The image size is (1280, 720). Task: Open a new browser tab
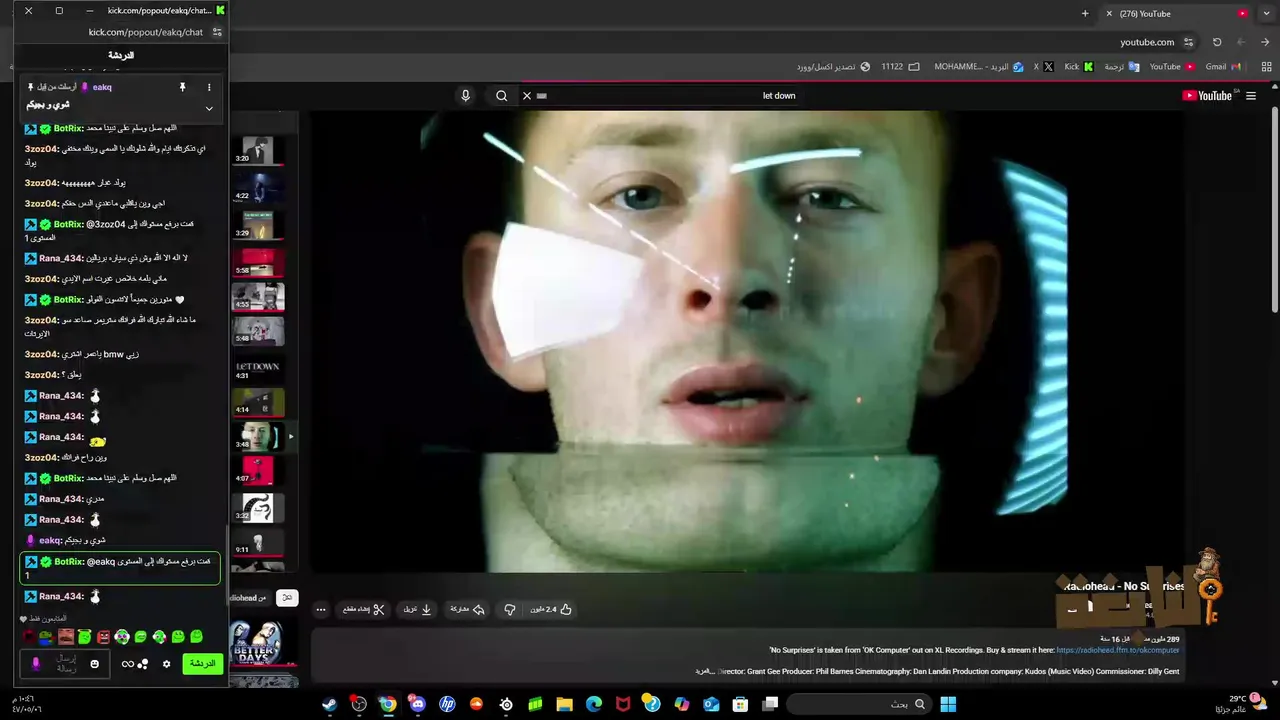click(x=1085, y=13)
